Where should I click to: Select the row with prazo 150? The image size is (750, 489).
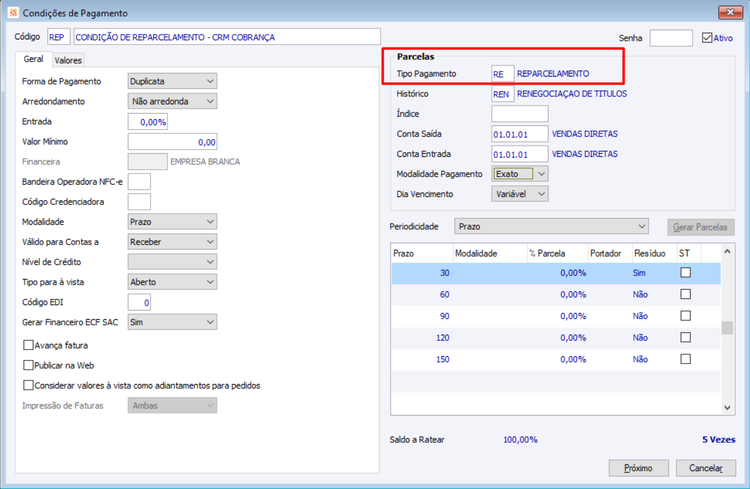click(556, 359)
